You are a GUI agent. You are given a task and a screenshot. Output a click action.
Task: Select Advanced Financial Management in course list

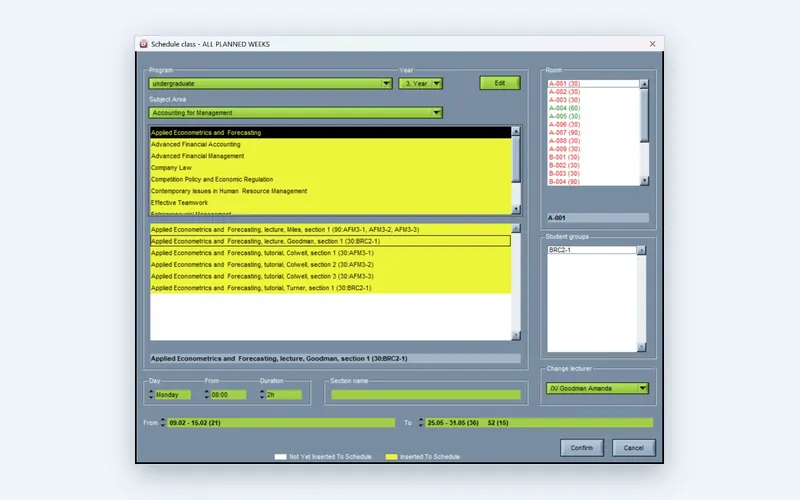[331, 156]
